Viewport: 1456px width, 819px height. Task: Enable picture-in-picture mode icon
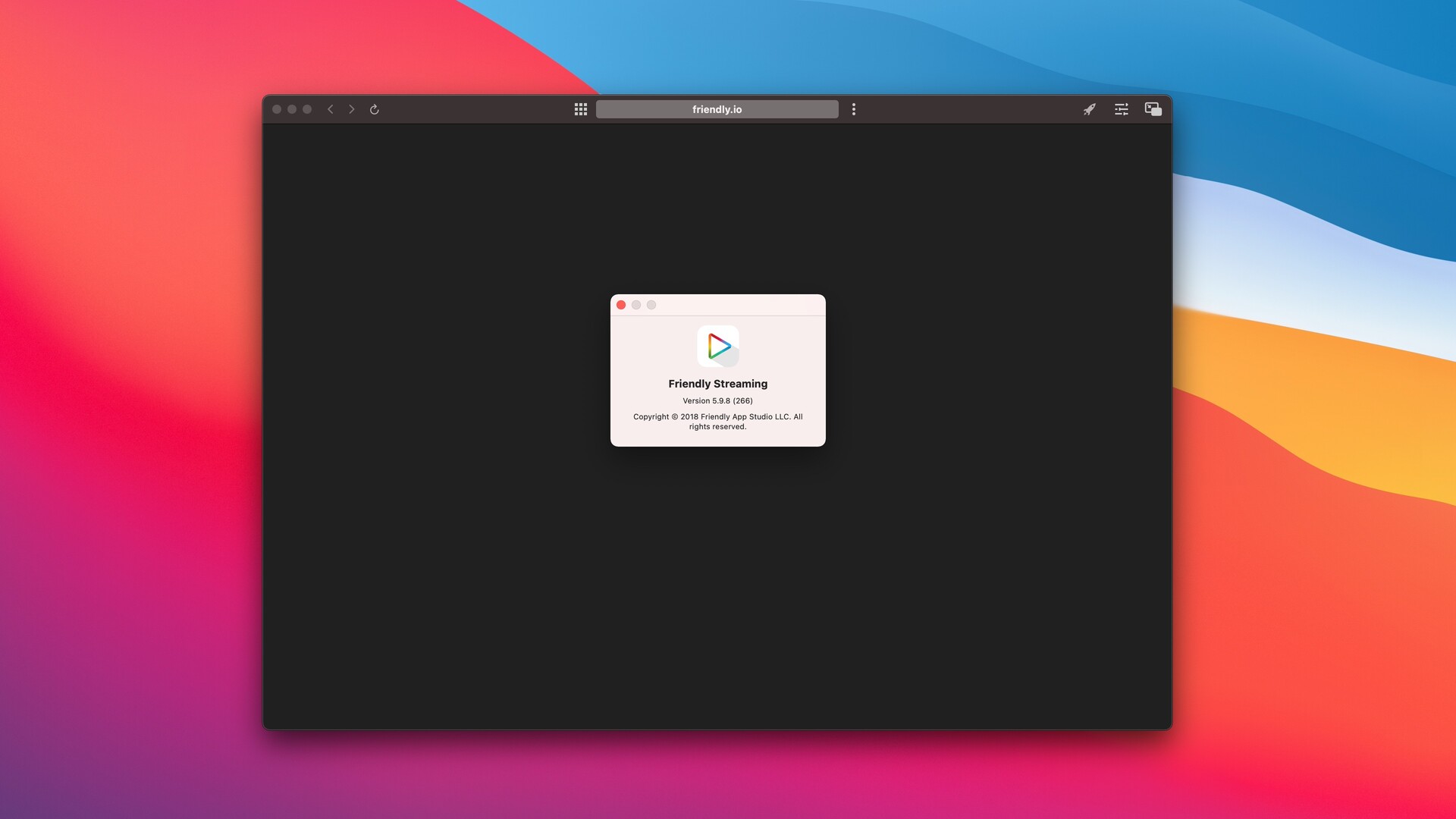point(1153,109)
